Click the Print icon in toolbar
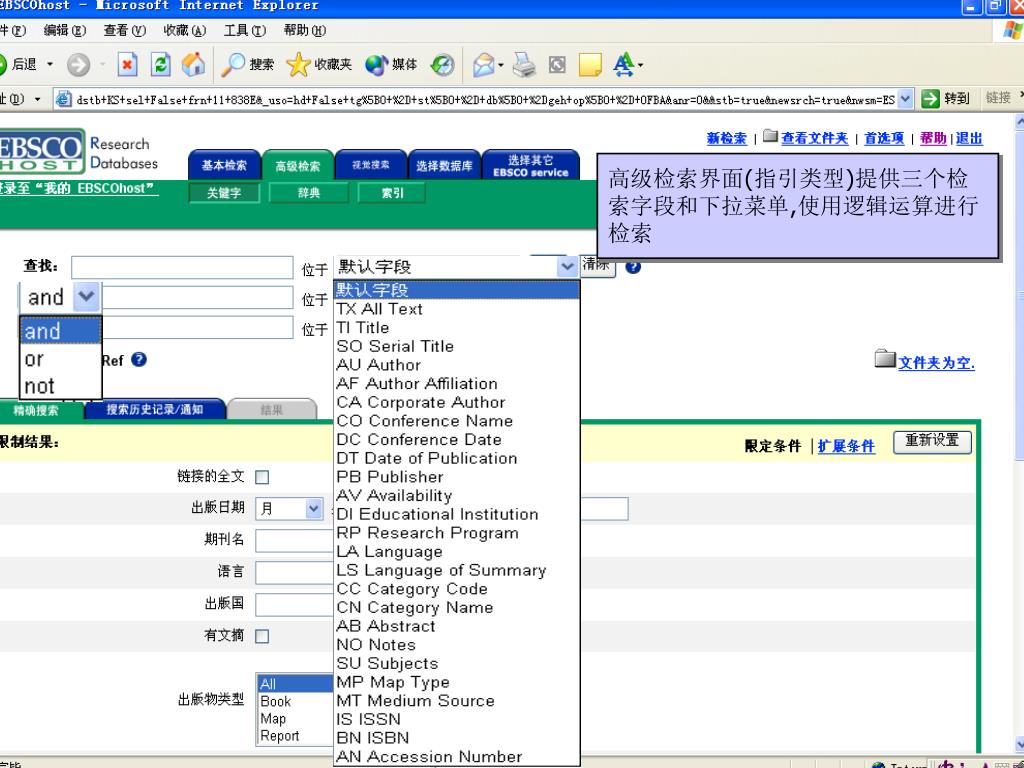Image resolution: width=1024 pixels, height=768 pixels. pyautogui.click(x=524, y=65)
